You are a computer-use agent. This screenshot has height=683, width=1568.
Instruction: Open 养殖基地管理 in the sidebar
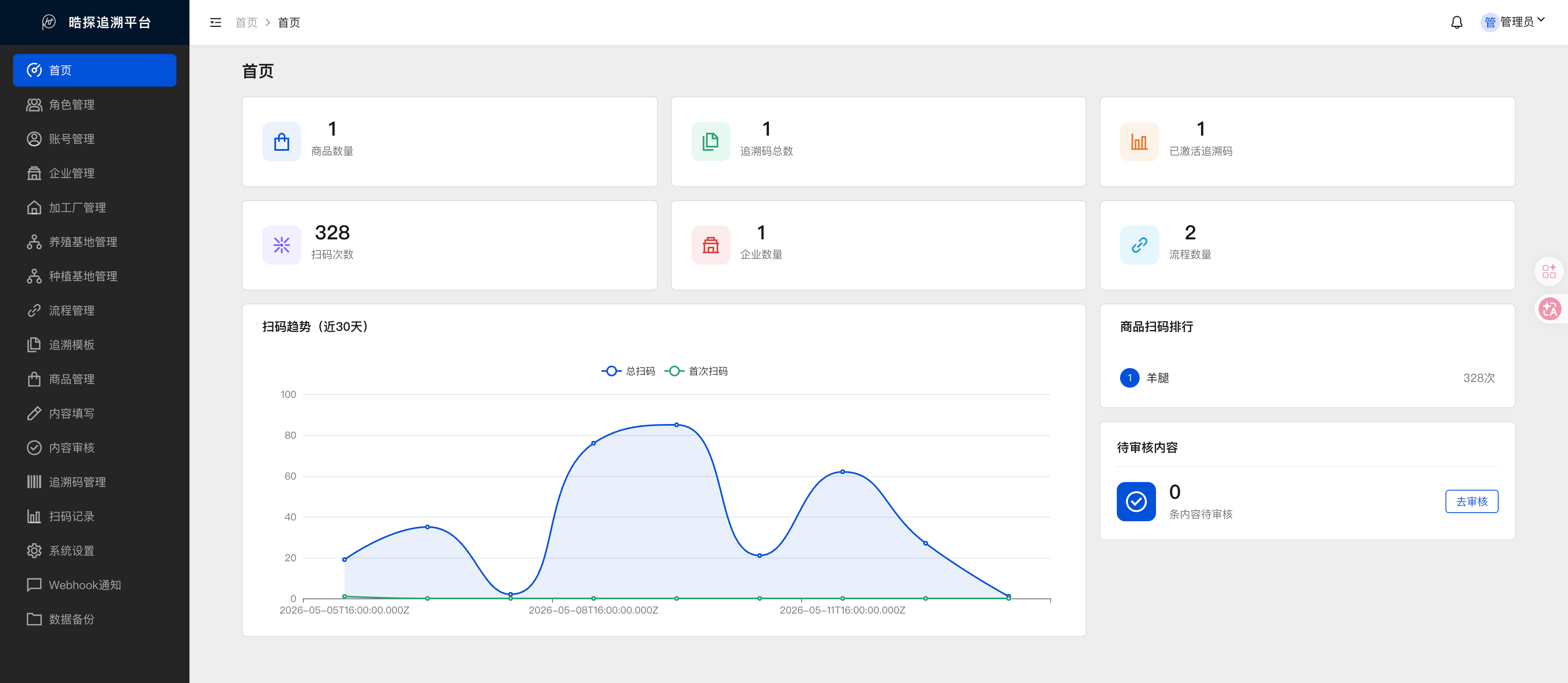[94, 242]
